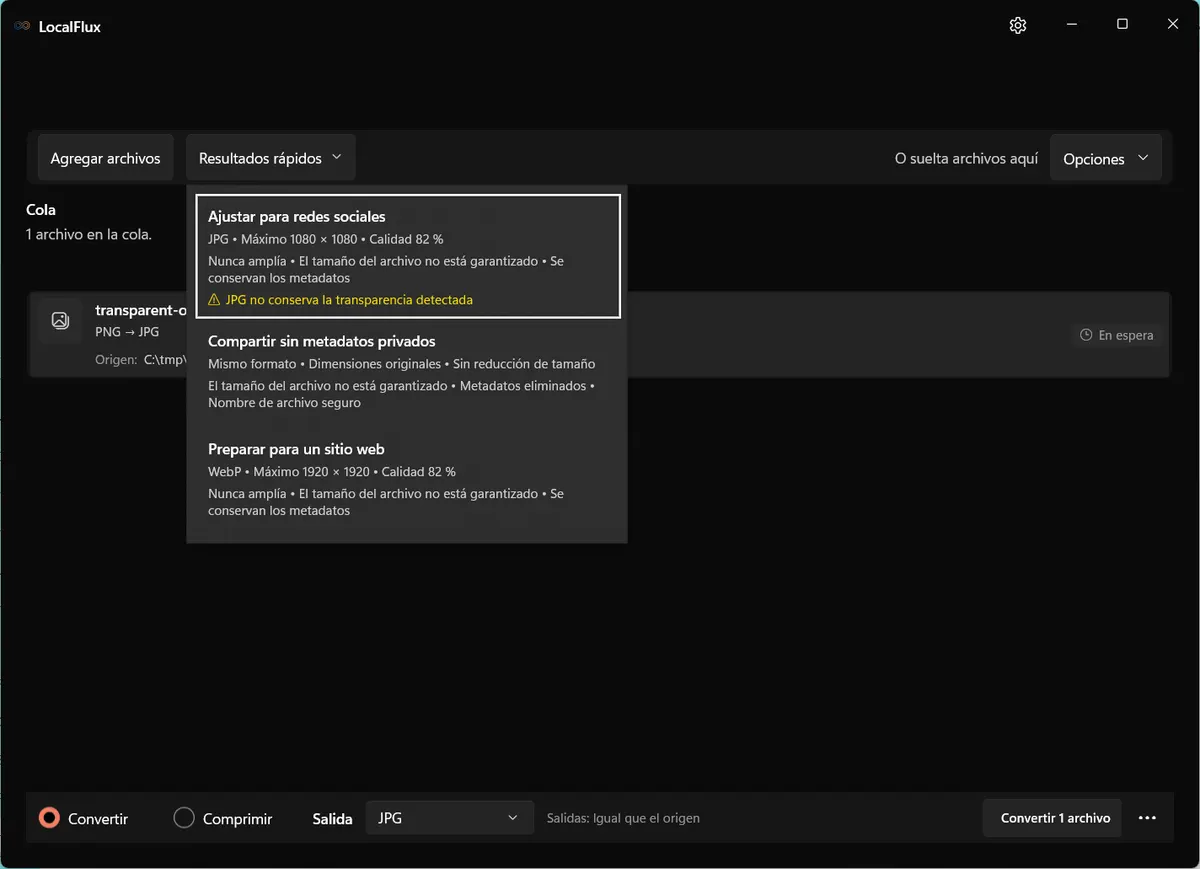Click the yellow transparency warning triangle icon
Screen dimensions: 1200x869
[x=214, y=300]
